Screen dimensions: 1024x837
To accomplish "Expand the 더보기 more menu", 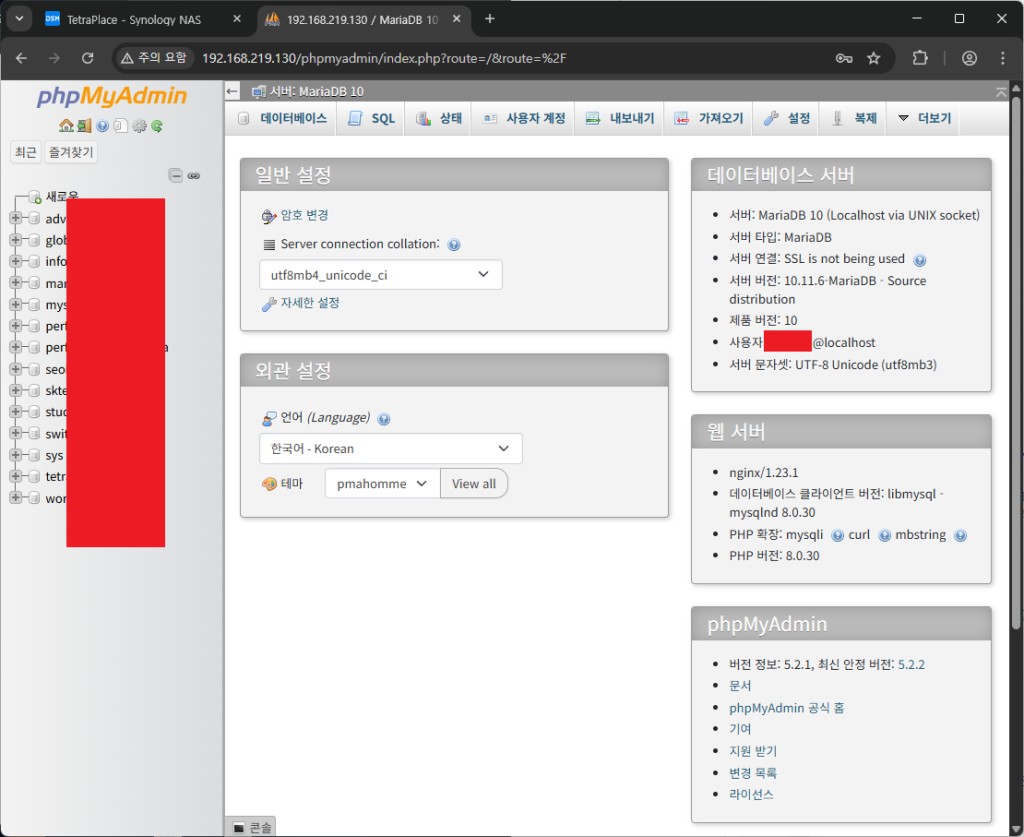I will coord(925,118).
